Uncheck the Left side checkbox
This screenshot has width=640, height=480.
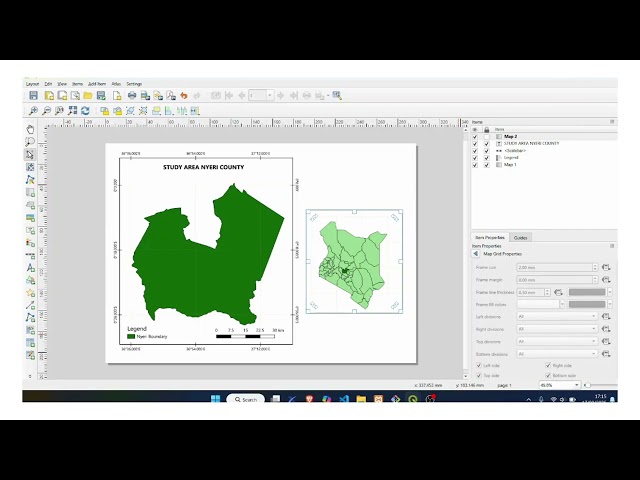point(479,365)
